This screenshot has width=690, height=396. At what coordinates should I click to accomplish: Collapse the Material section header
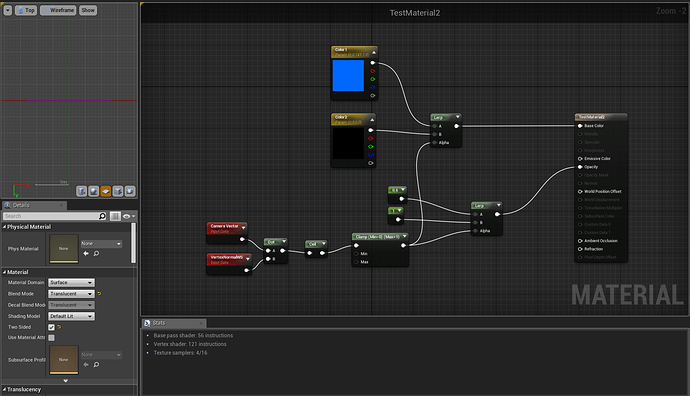(x=4, y=272)
